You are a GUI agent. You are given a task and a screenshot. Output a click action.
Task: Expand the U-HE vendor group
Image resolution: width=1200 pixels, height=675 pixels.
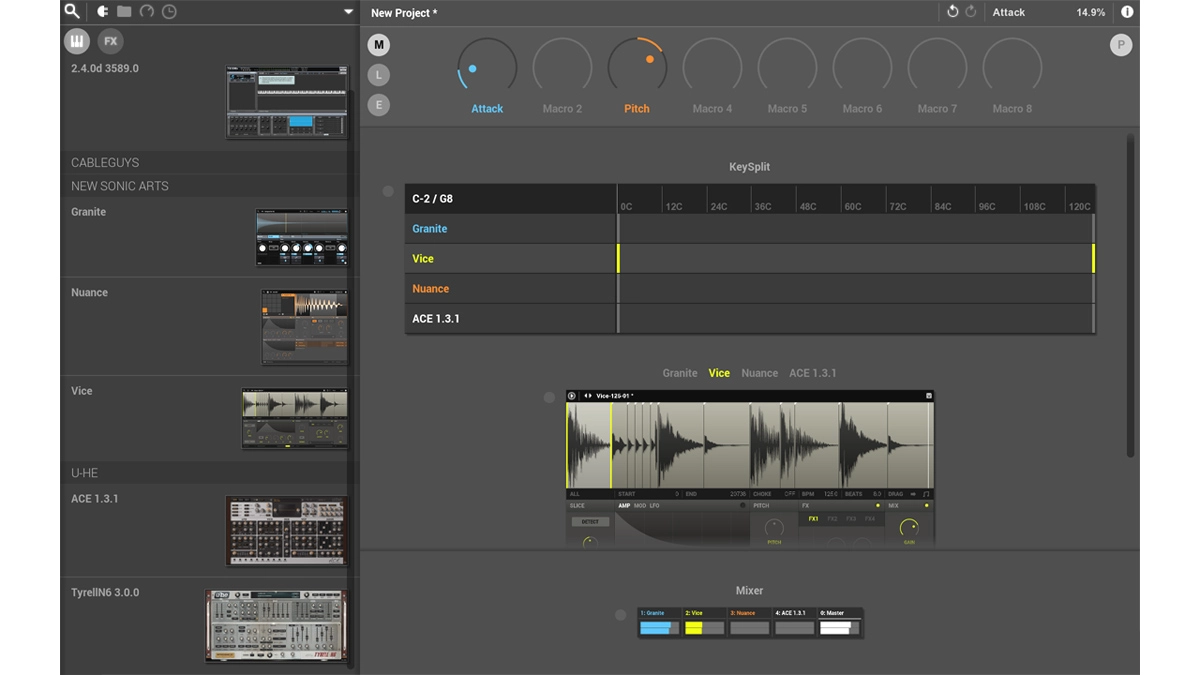(204, 473)
